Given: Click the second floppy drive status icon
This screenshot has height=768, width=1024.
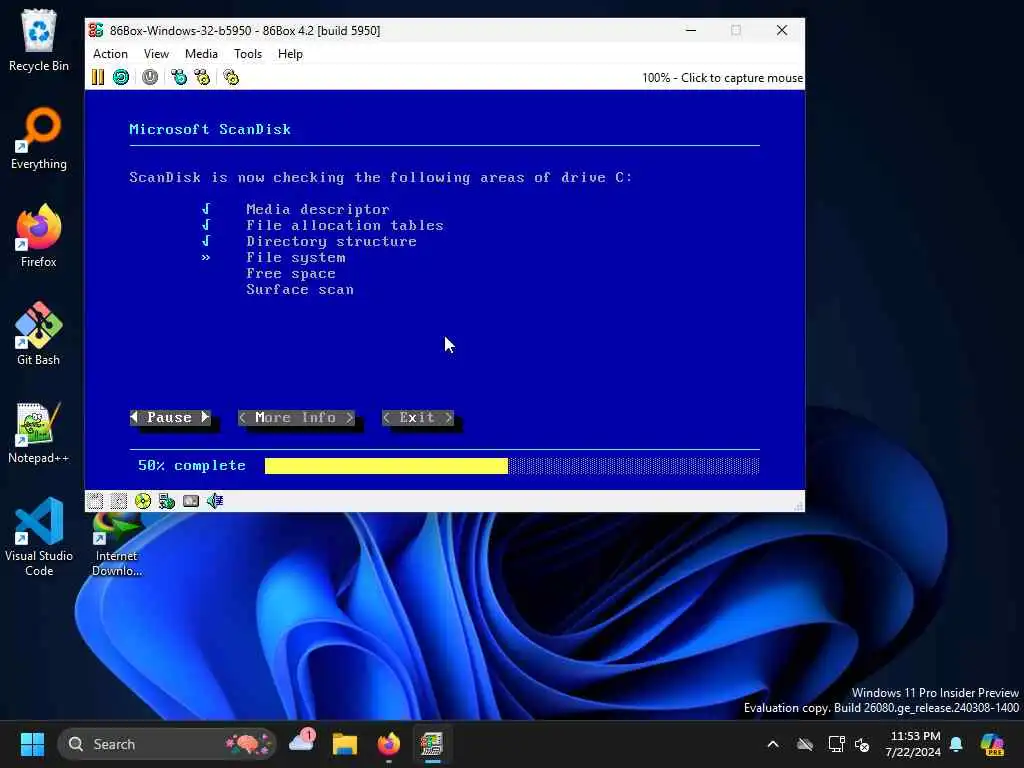Looking at the screenshot, I should 119,501.
